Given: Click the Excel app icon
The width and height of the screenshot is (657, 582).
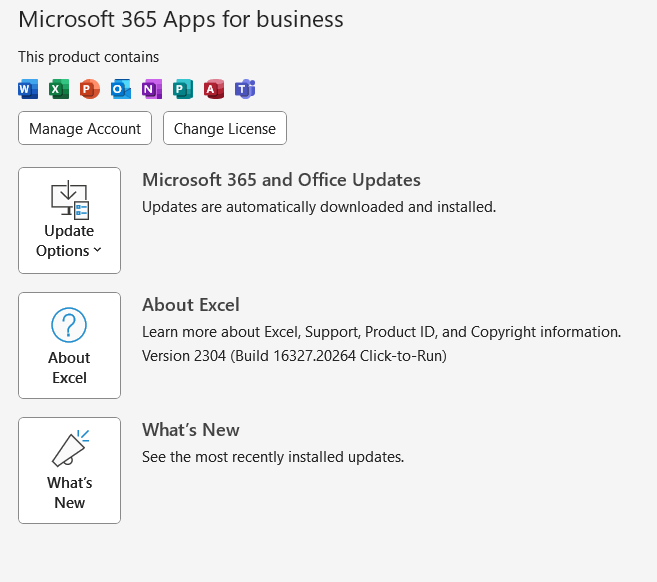Looking at the screenshot, I should 59,89.
